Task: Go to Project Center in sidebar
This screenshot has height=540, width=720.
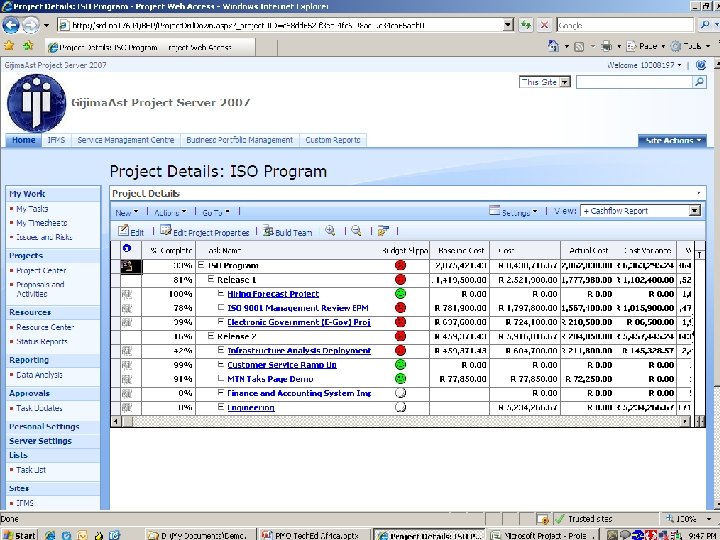Action: click(41, 270)
